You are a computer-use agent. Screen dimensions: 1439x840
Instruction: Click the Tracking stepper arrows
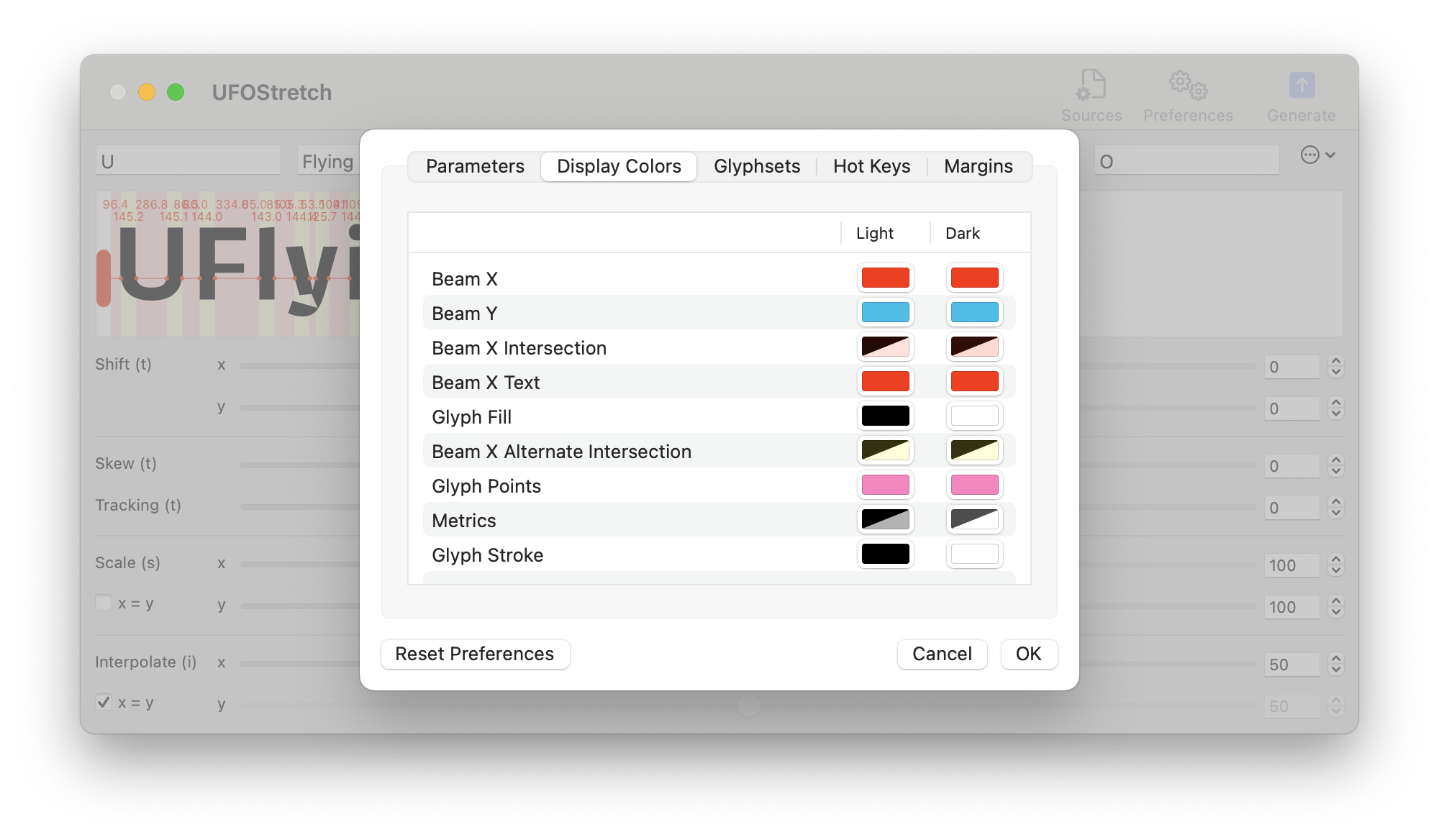pos(1336,508)
